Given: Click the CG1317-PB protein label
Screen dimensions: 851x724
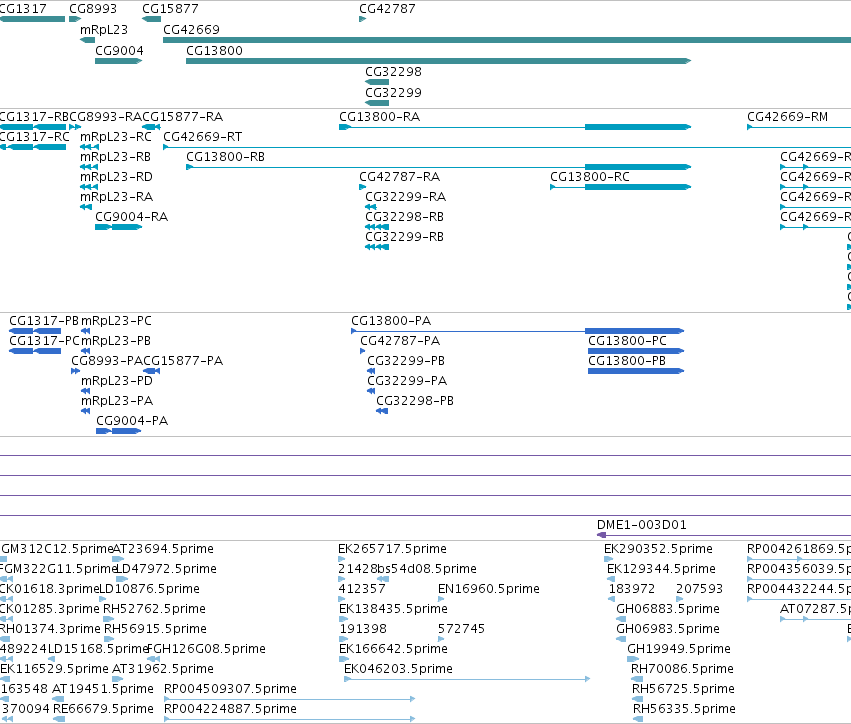Looking at the screenshot, I should tap(44, 321).
